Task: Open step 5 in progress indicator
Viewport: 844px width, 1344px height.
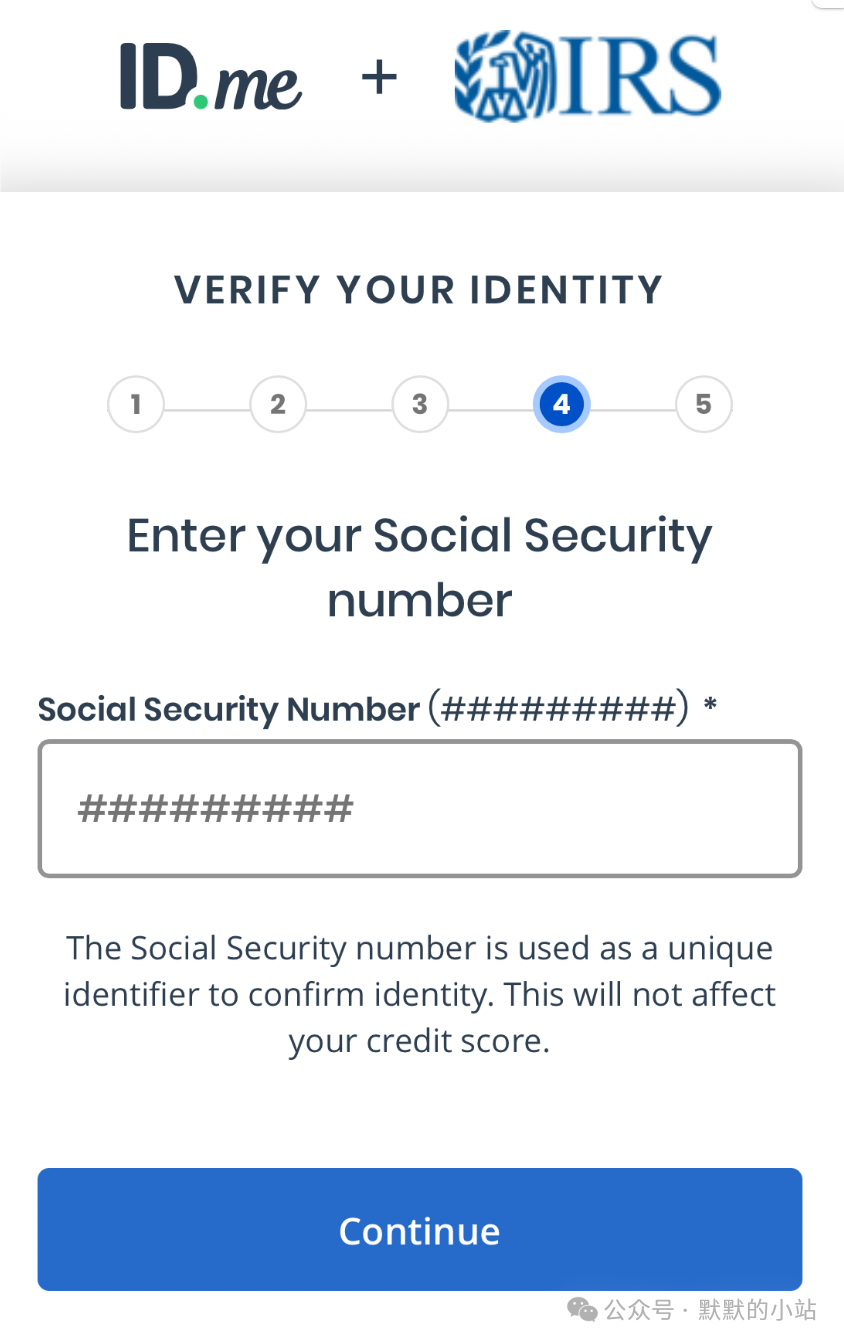Action: coord(704,404)
